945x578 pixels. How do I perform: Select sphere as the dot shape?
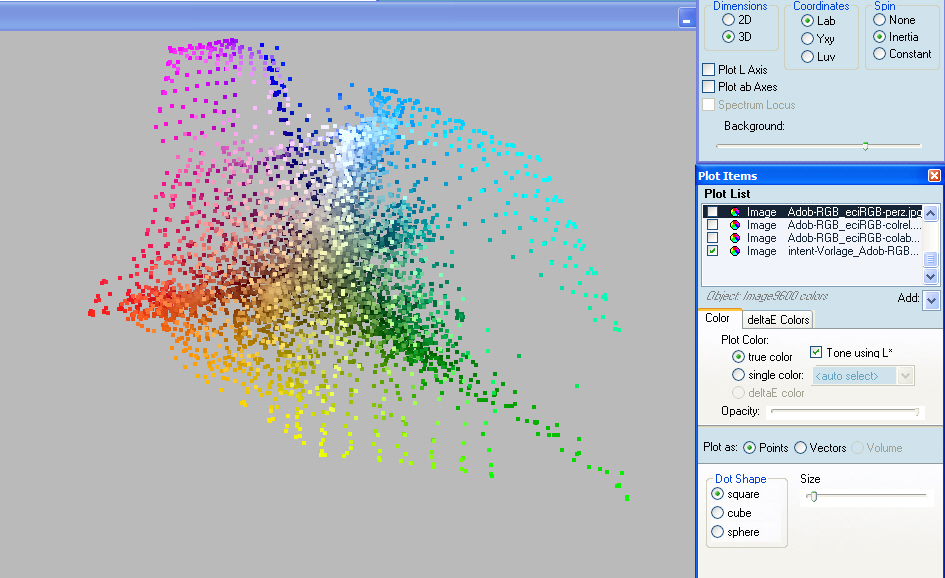tap(717, 532)
